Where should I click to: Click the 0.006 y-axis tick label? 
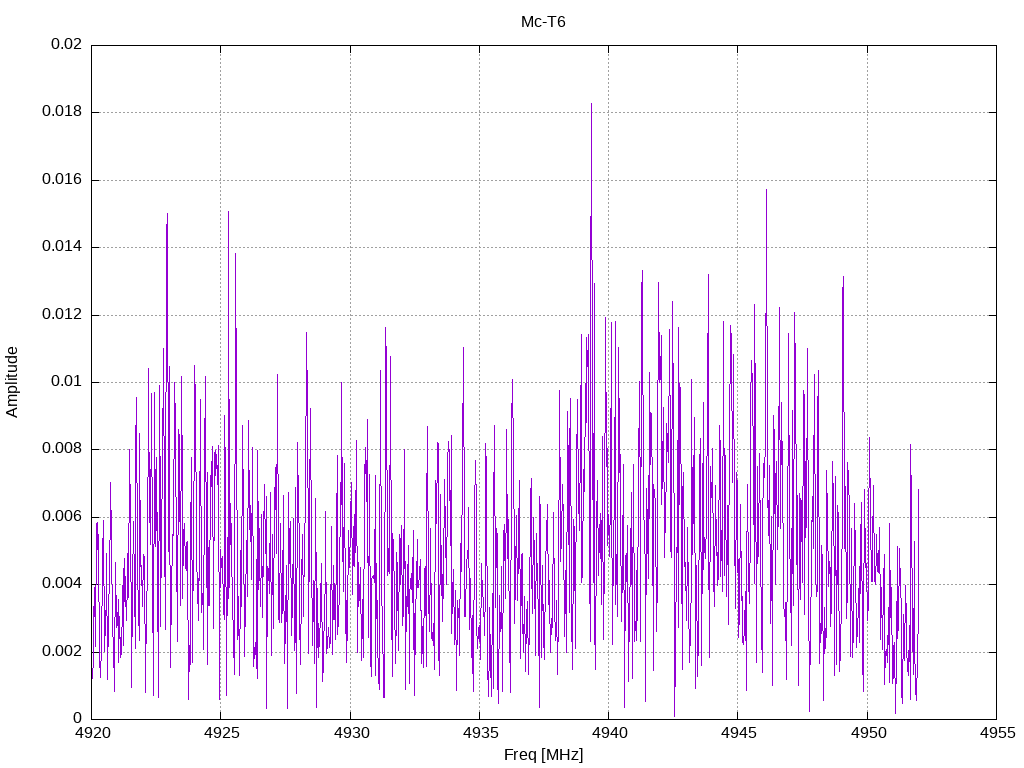click(x=62, y=517)
